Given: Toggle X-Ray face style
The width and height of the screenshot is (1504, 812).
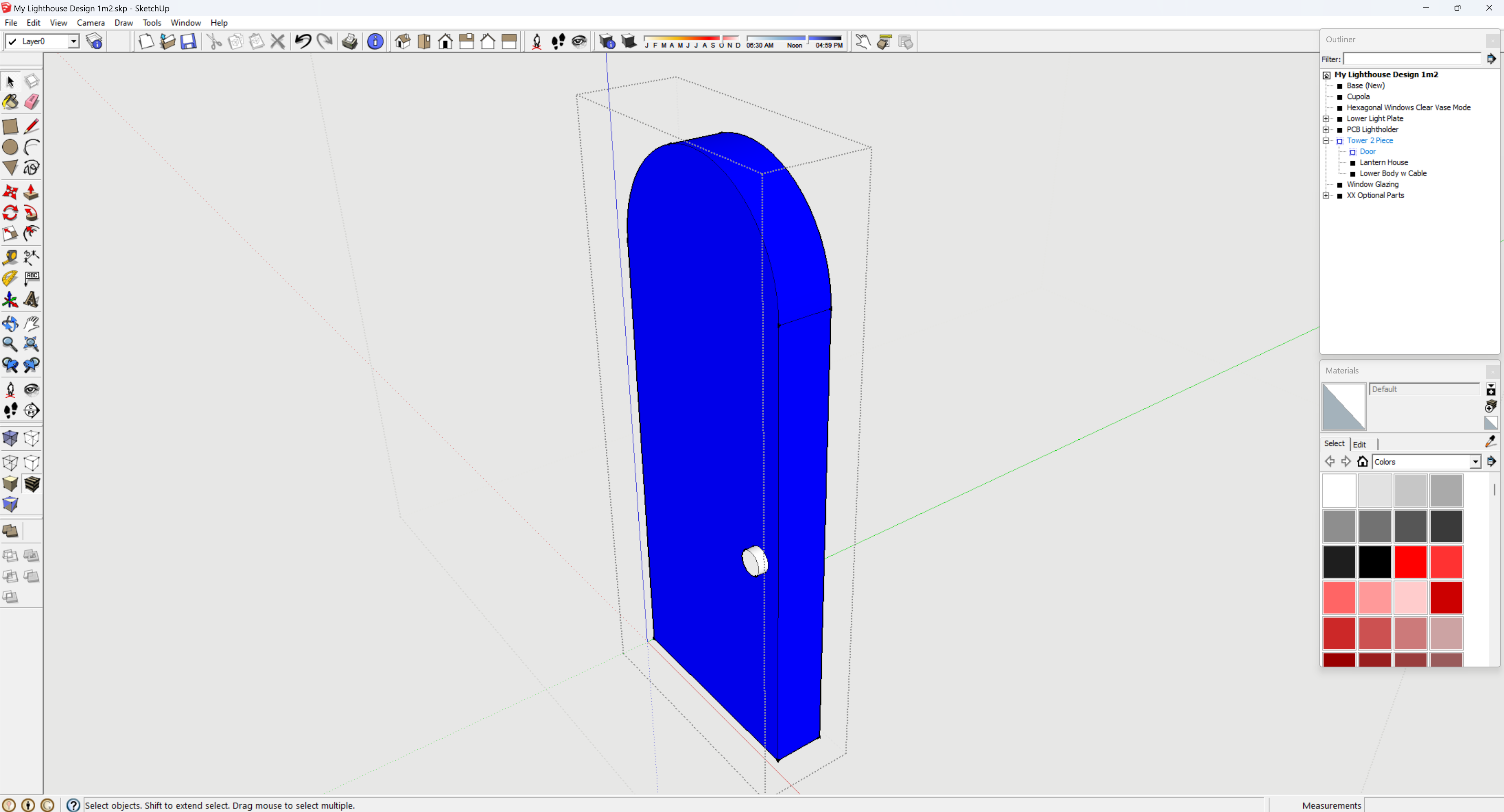Looking at the screenshot, I should (x=11, y=439).
